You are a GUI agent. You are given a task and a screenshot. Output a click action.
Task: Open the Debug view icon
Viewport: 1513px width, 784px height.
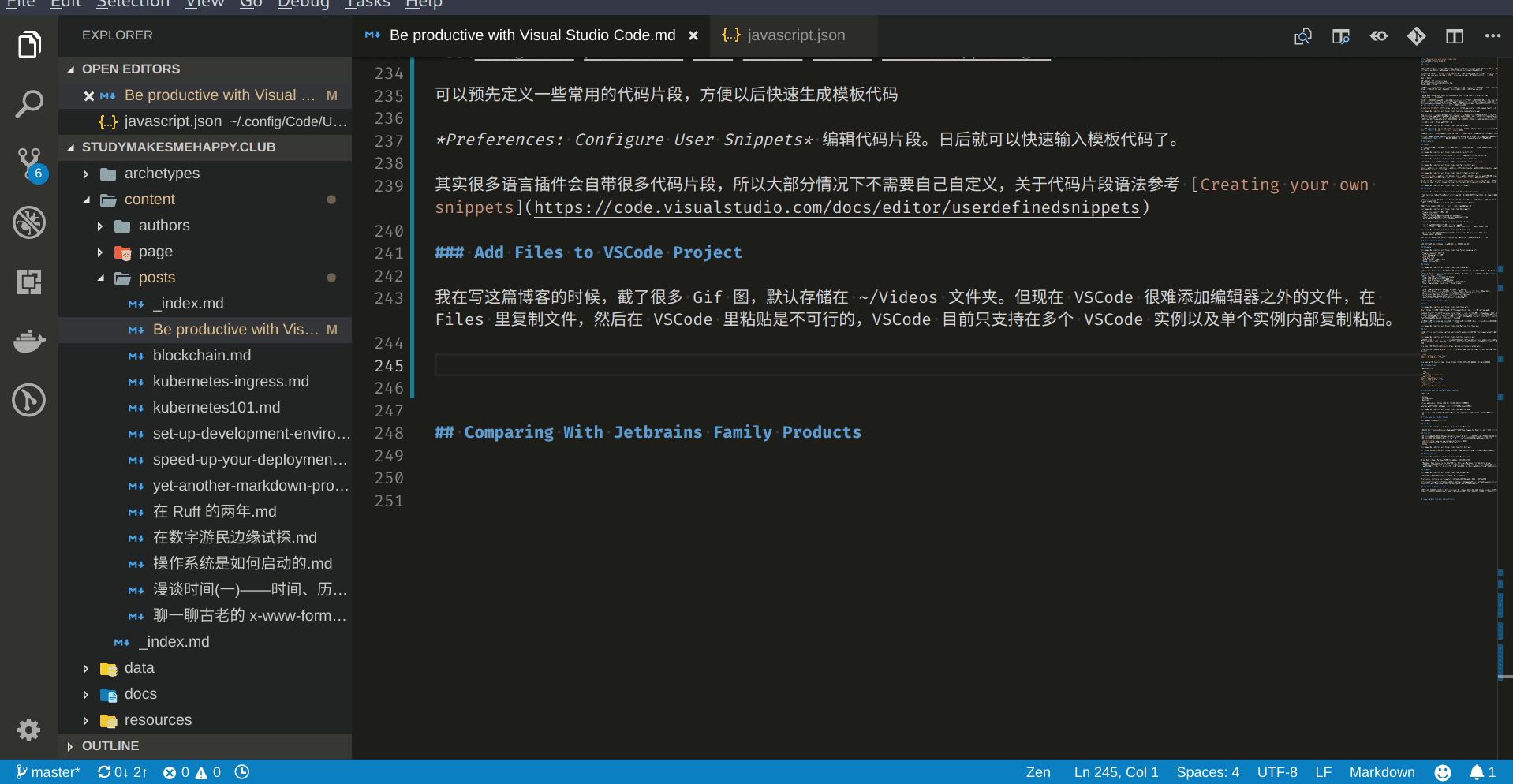[29, 222]
